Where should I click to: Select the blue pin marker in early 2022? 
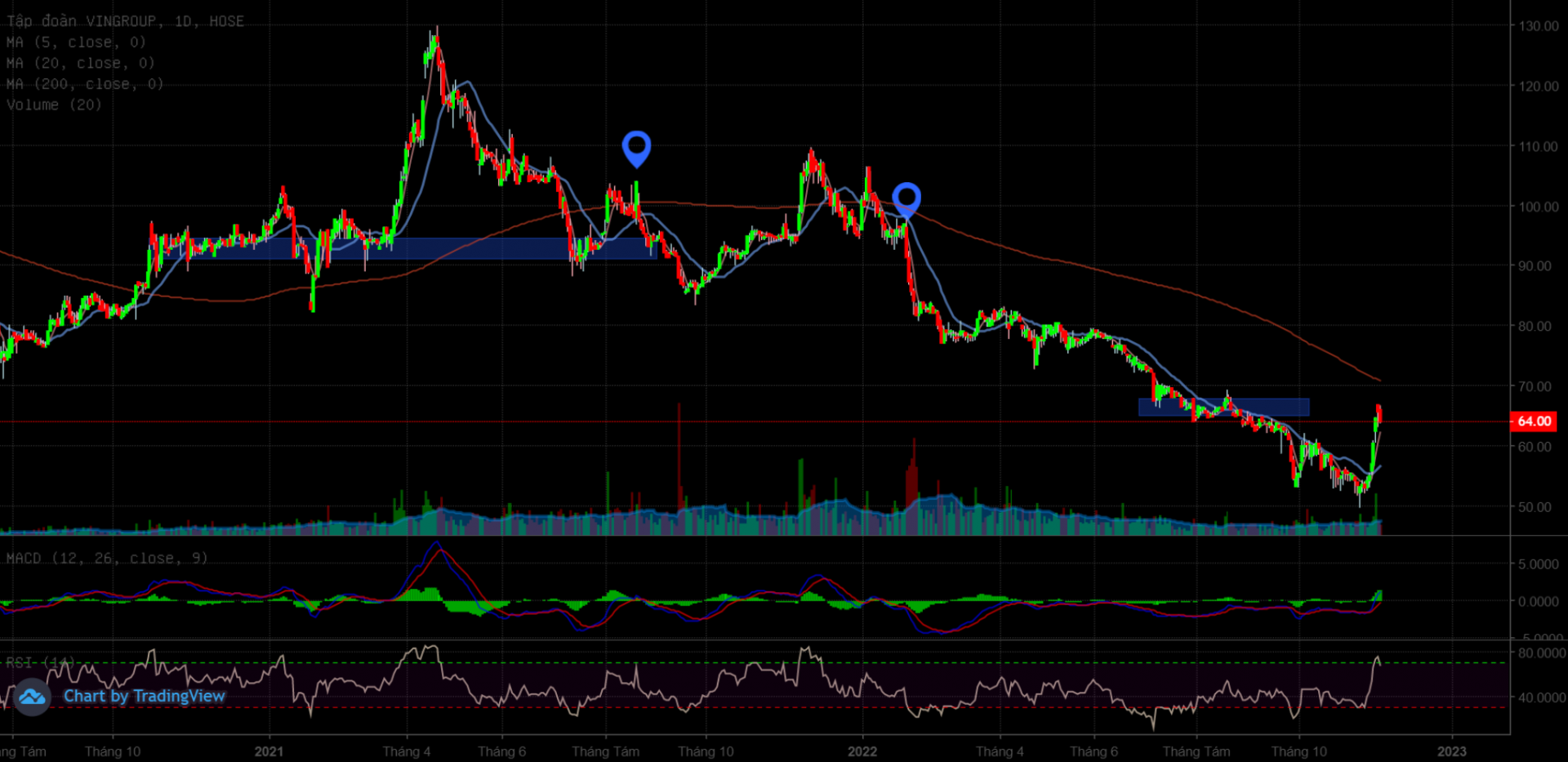tap(906, 200)
